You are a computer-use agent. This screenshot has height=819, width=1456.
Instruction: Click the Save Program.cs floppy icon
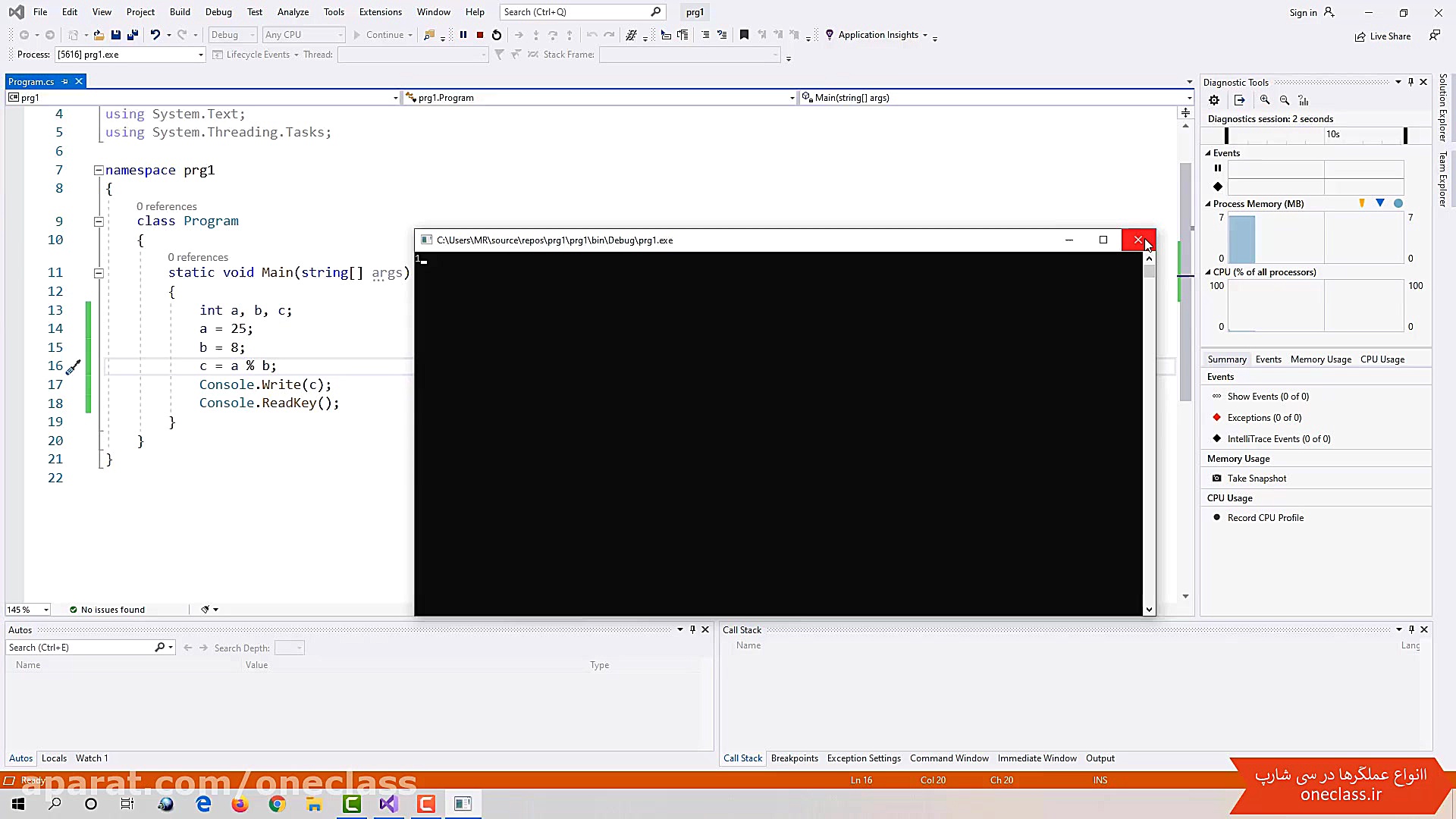tap(116, 35)
